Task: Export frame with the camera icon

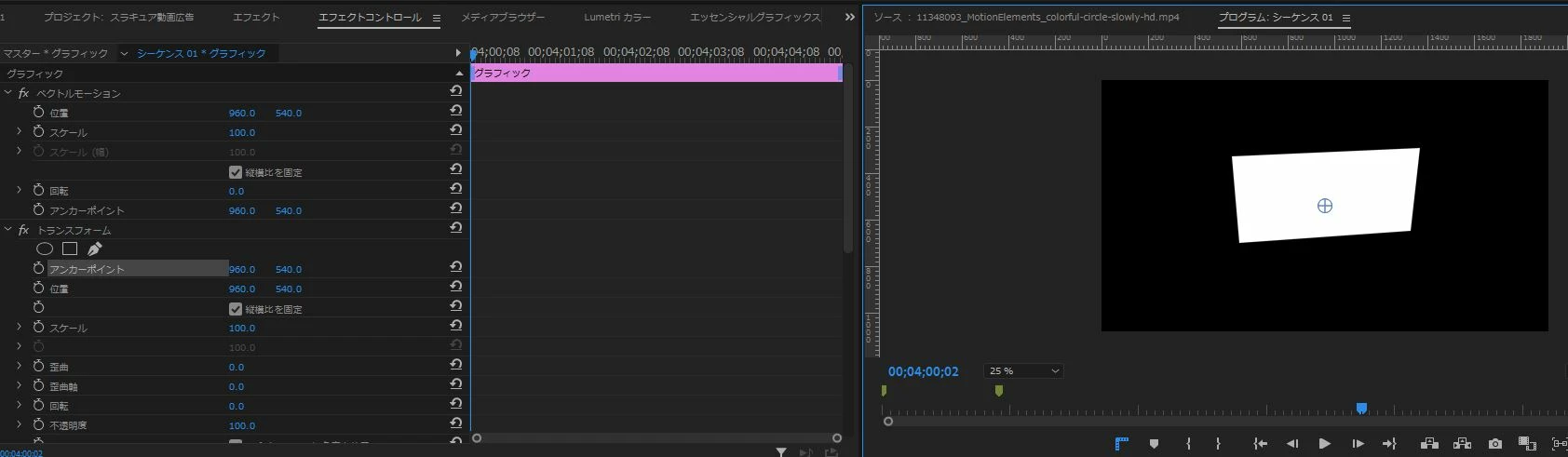Action: (1494, 444)
